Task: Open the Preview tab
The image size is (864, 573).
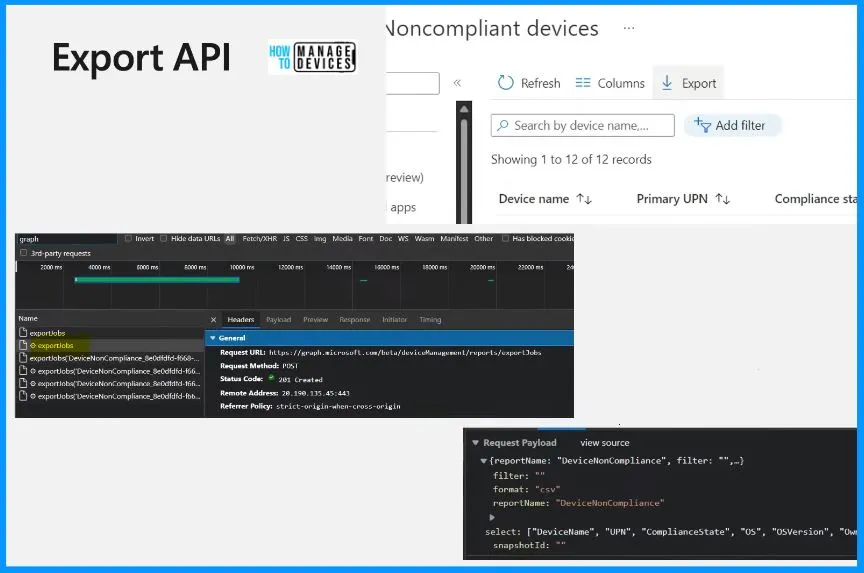Action: (x=315, y=320)
